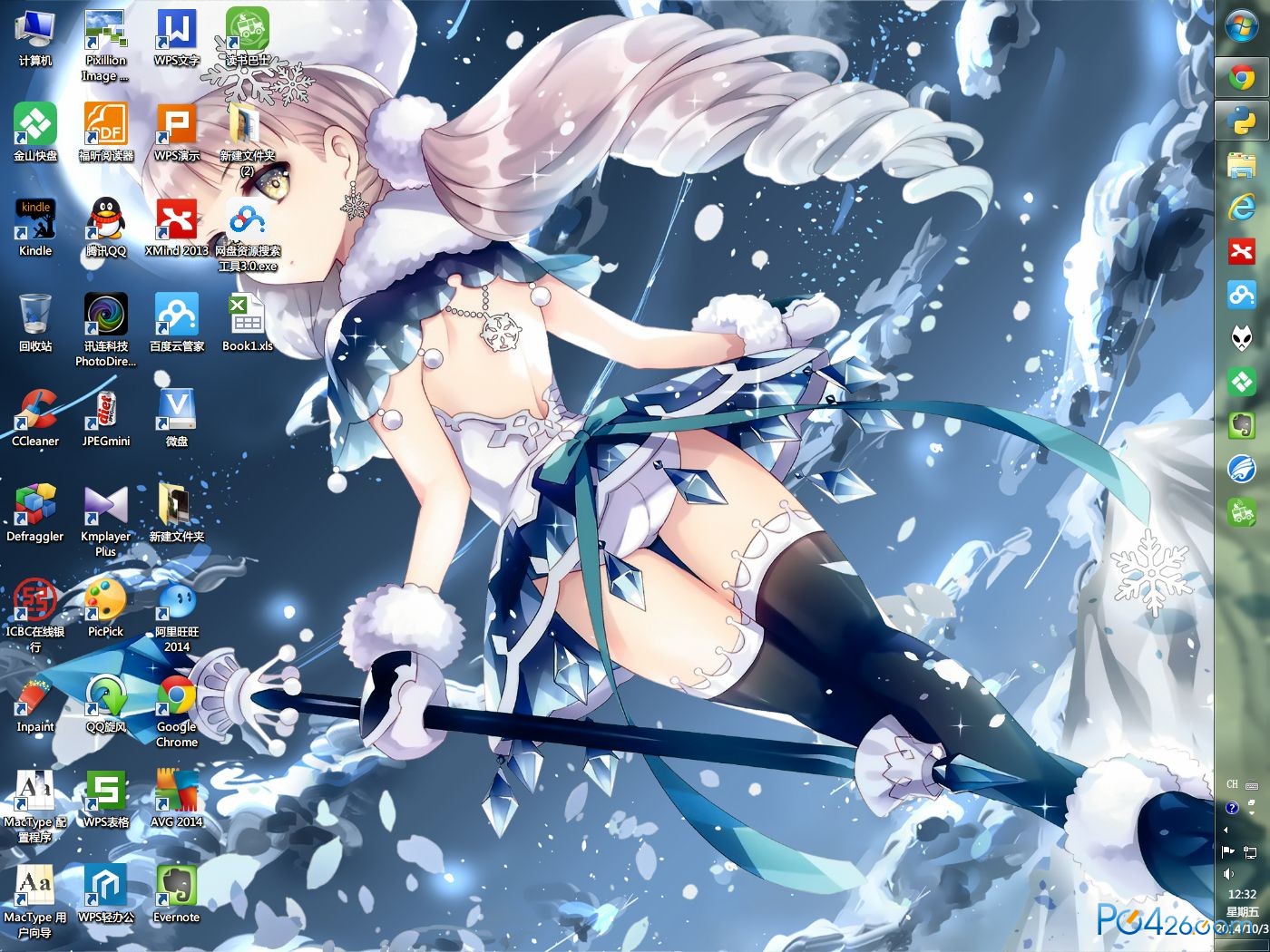
Task: Open the 计算机 (Computer) desktop icon
Action: point(35,38)
